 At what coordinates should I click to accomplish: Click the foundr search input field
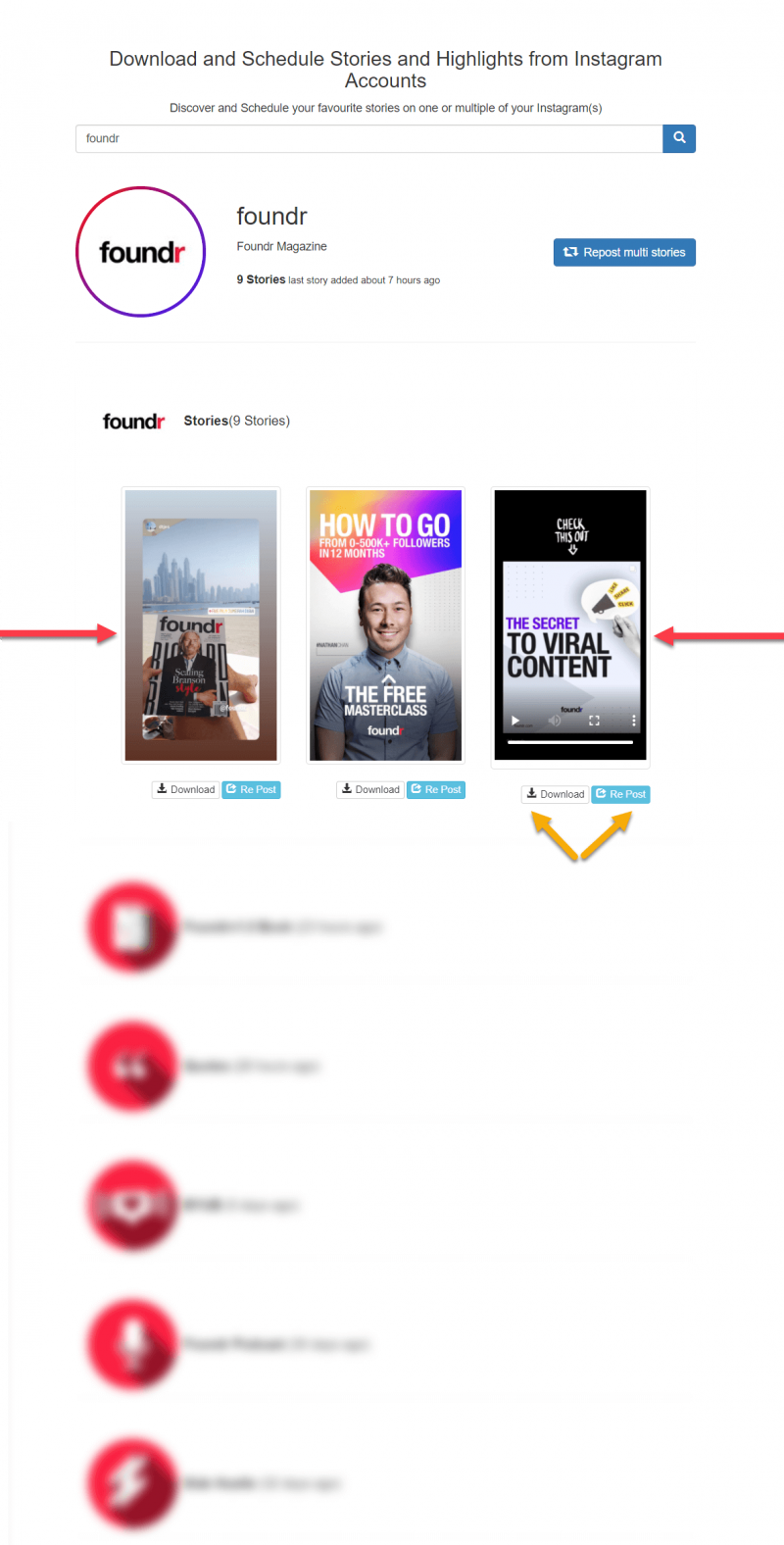click(369, 138)
